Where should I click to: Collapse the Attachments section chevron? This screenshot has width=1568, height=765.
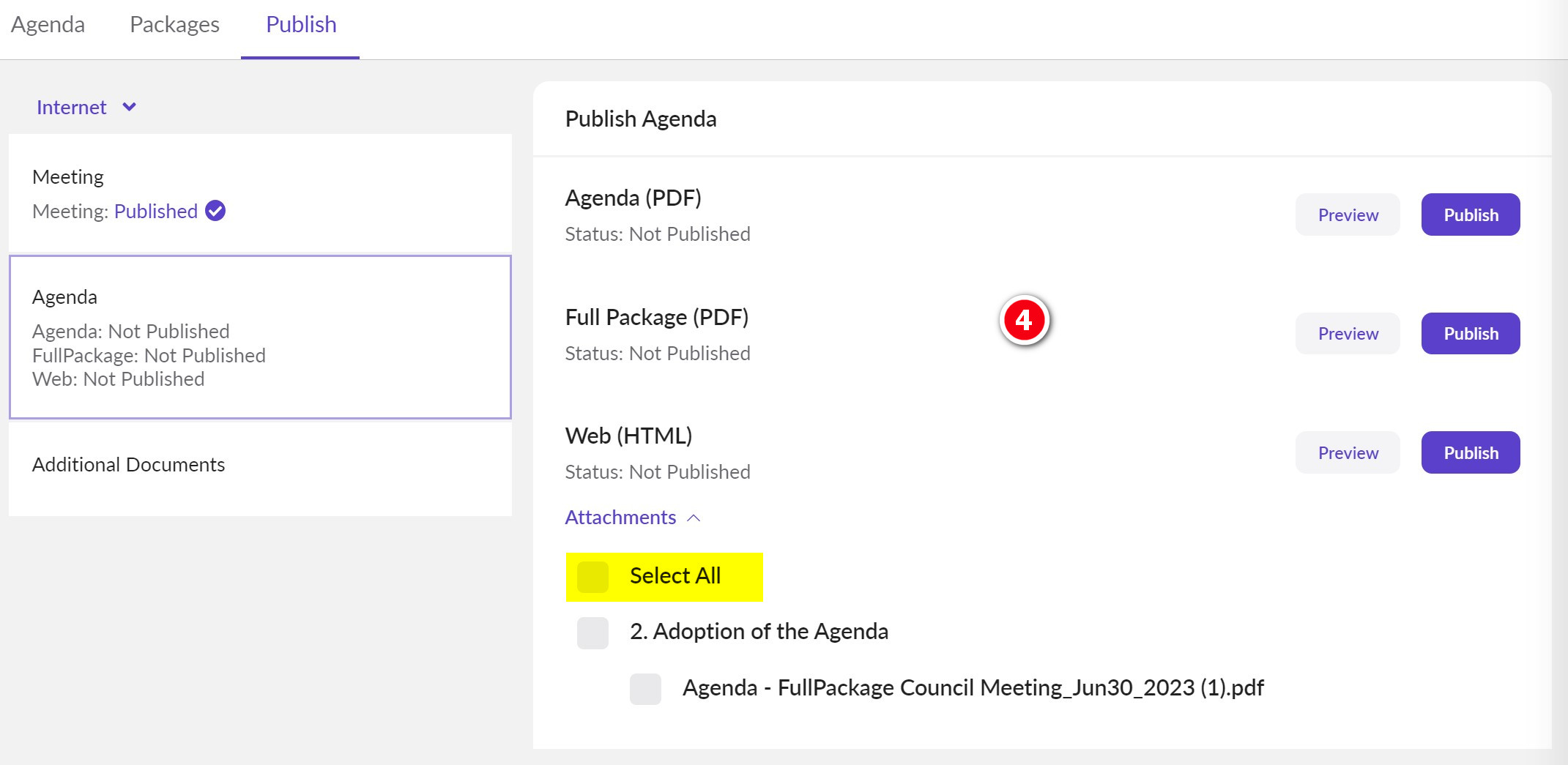694,518
